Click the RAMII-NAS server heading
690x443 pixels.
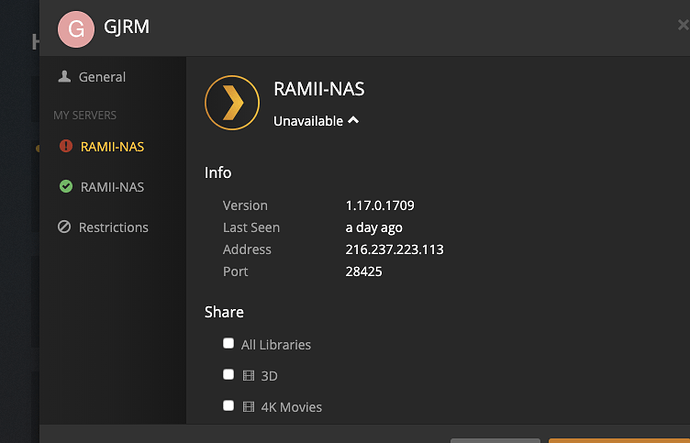click(x=319, y=89)
